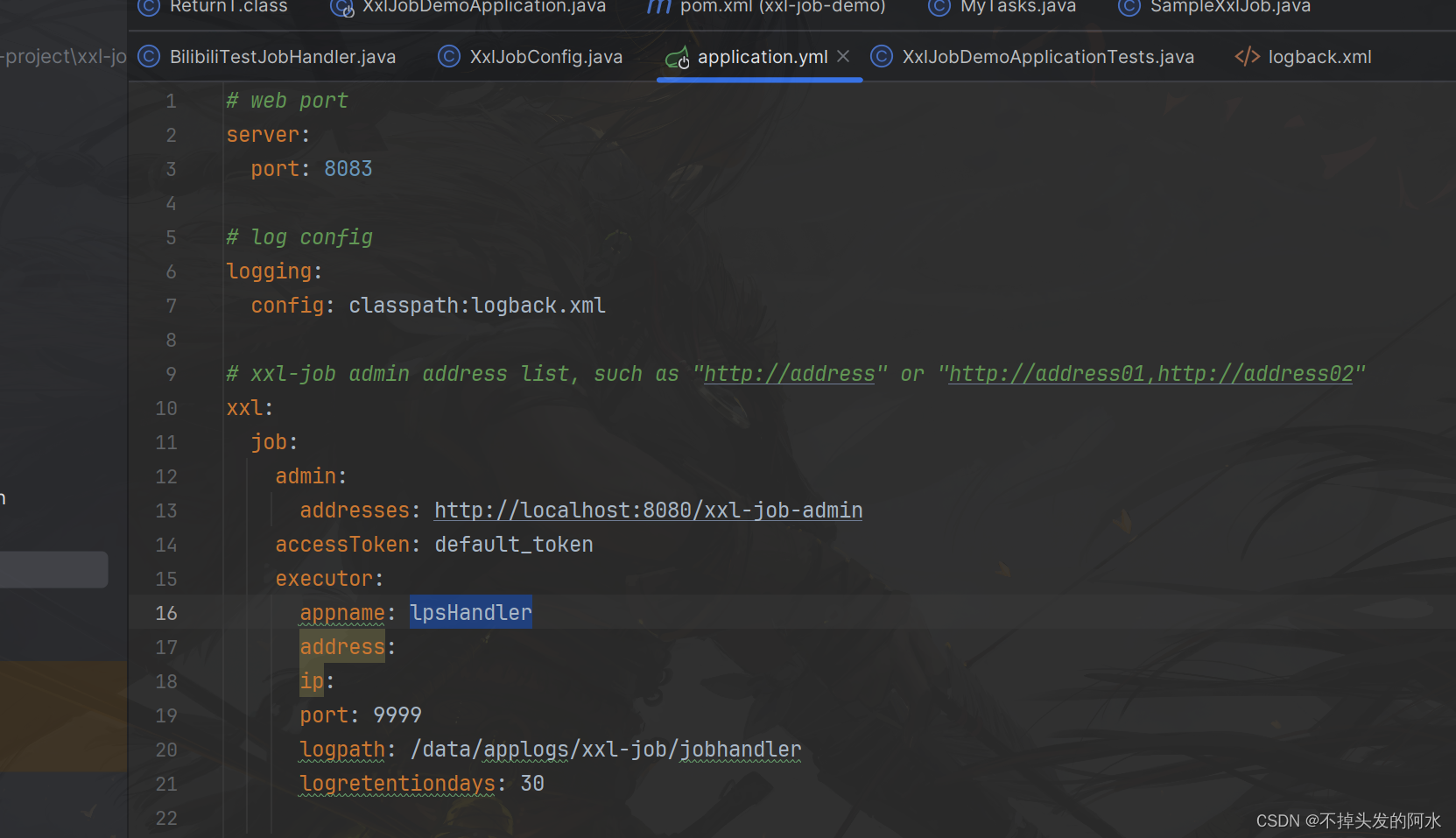Switch to BilibiliTestJobHandler.java tab

tap(282, 57)
